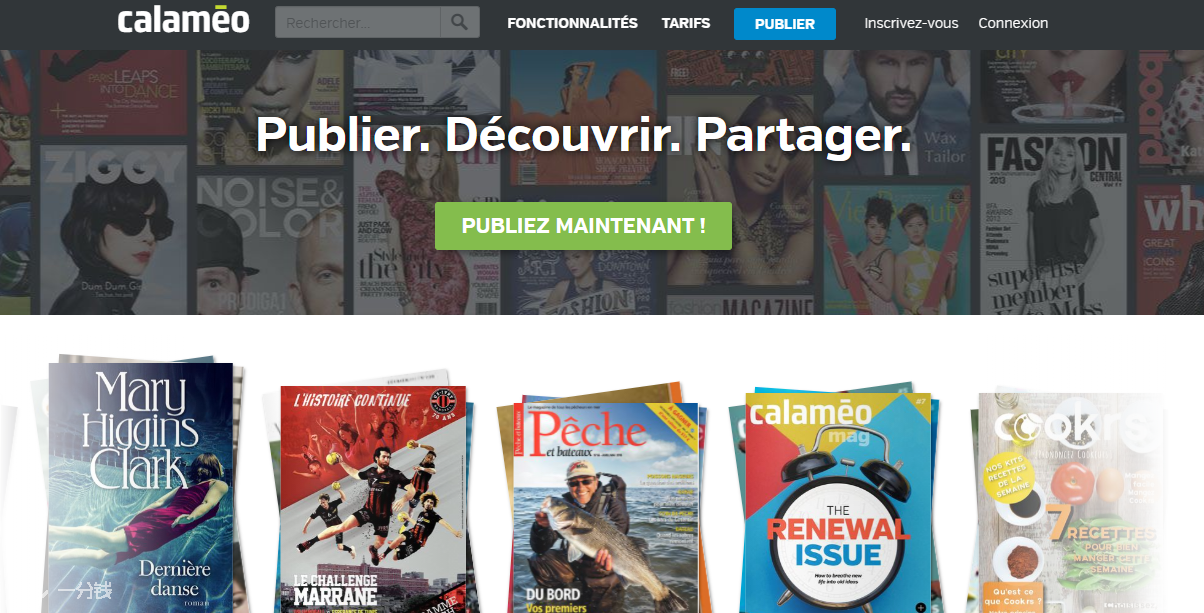Image resolution: width=1204 pixels, height=613 pixels.
Task: Follow the Connexion link
Action: pos(1013,23)
